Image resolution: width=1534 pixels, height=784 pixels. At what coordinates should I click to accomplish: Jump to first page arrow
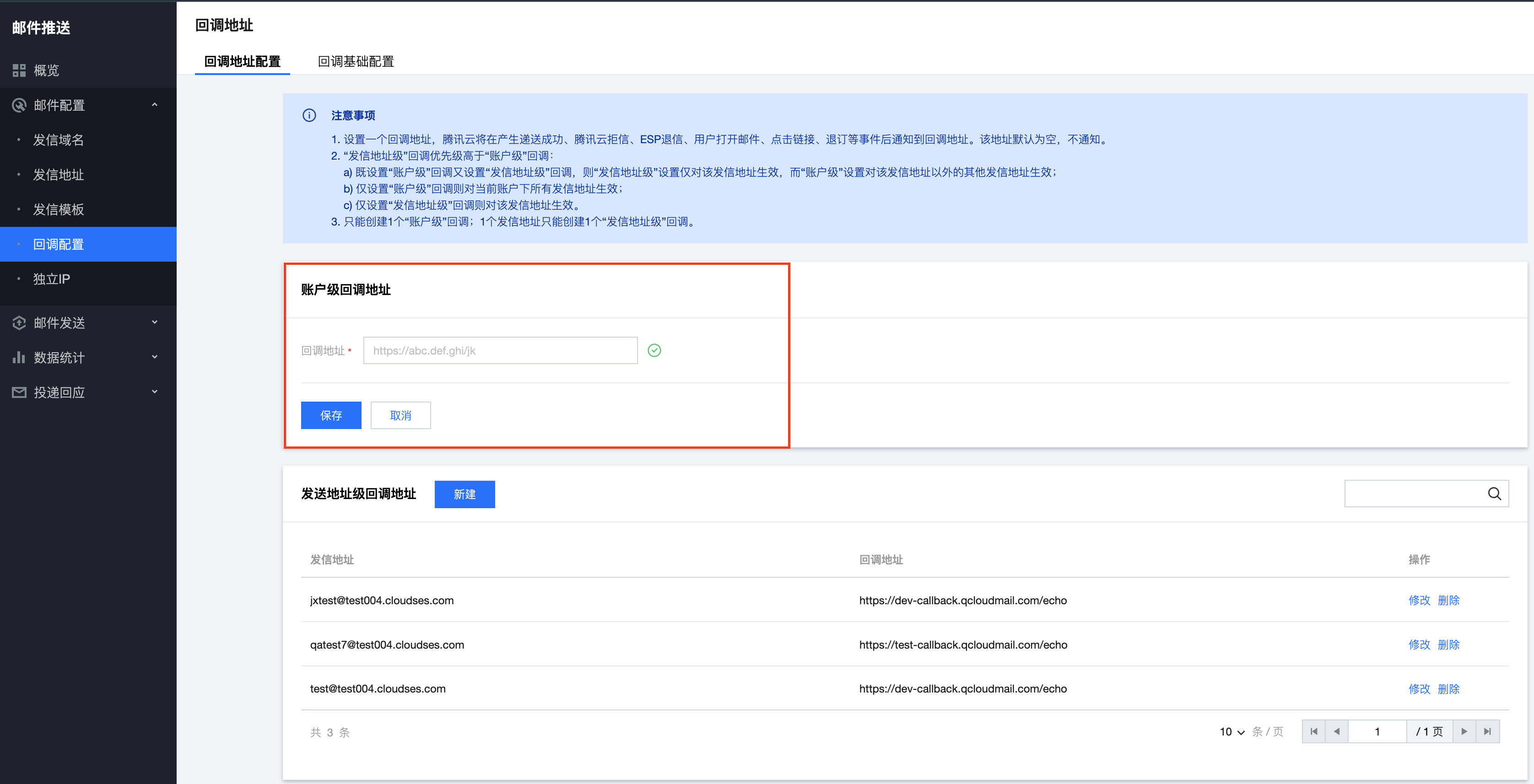pyautogui.click(x=1314, y=731)
